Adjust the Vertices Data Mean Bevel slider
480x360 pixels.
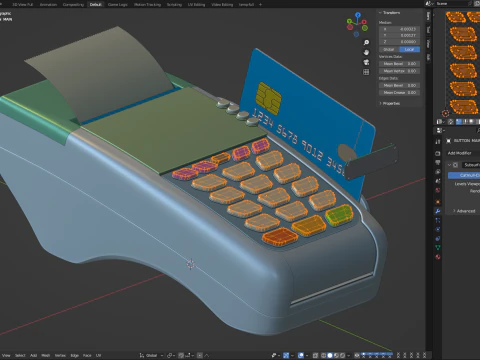[399, 63]
